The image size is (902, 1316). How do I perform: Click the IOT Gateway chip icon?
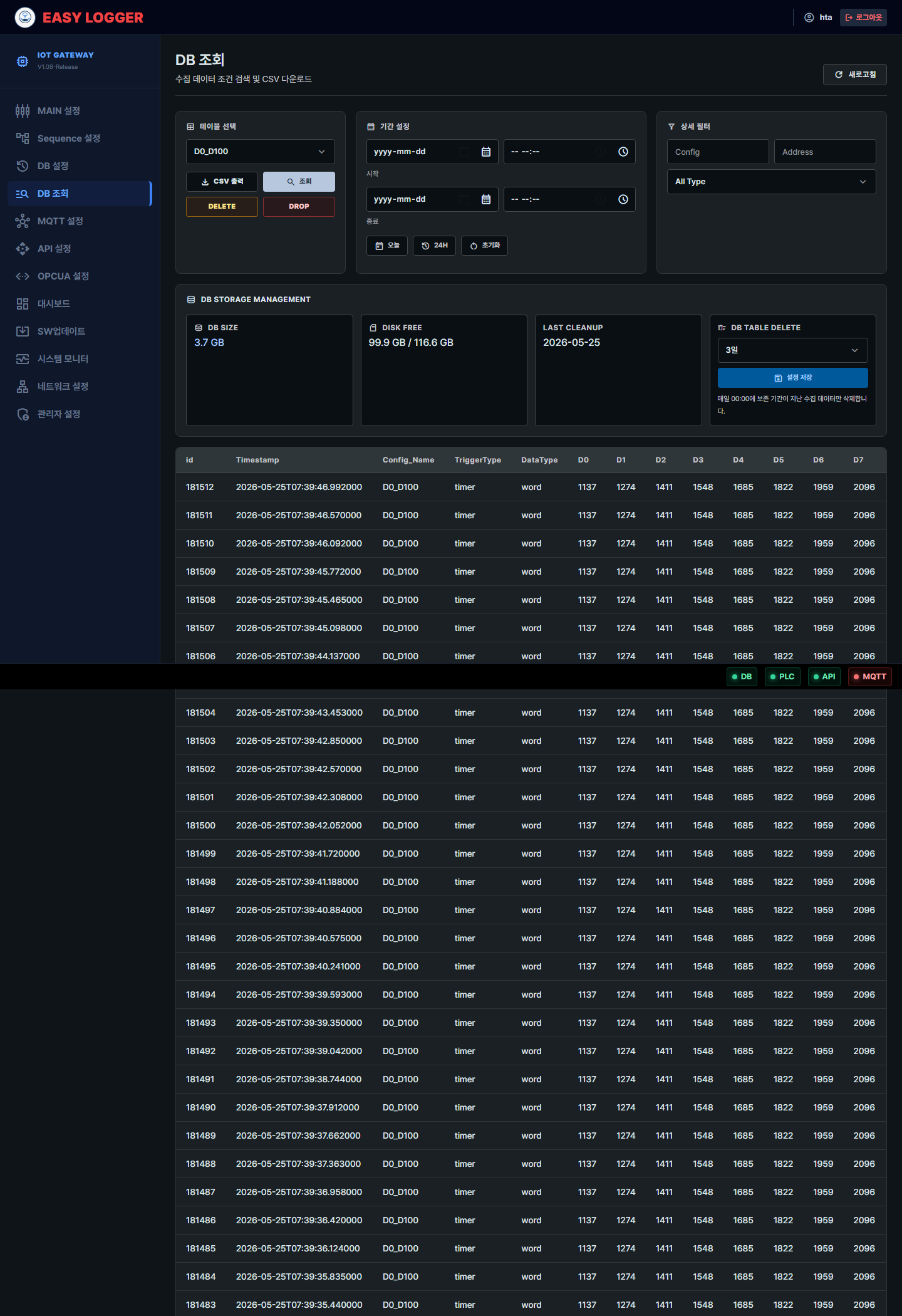pos(23,61)
